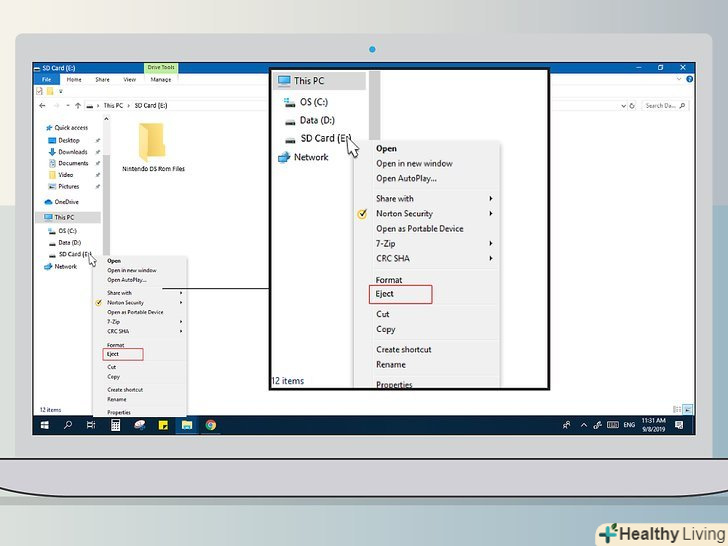Open the Manage drive tools tab

[161, 79]
